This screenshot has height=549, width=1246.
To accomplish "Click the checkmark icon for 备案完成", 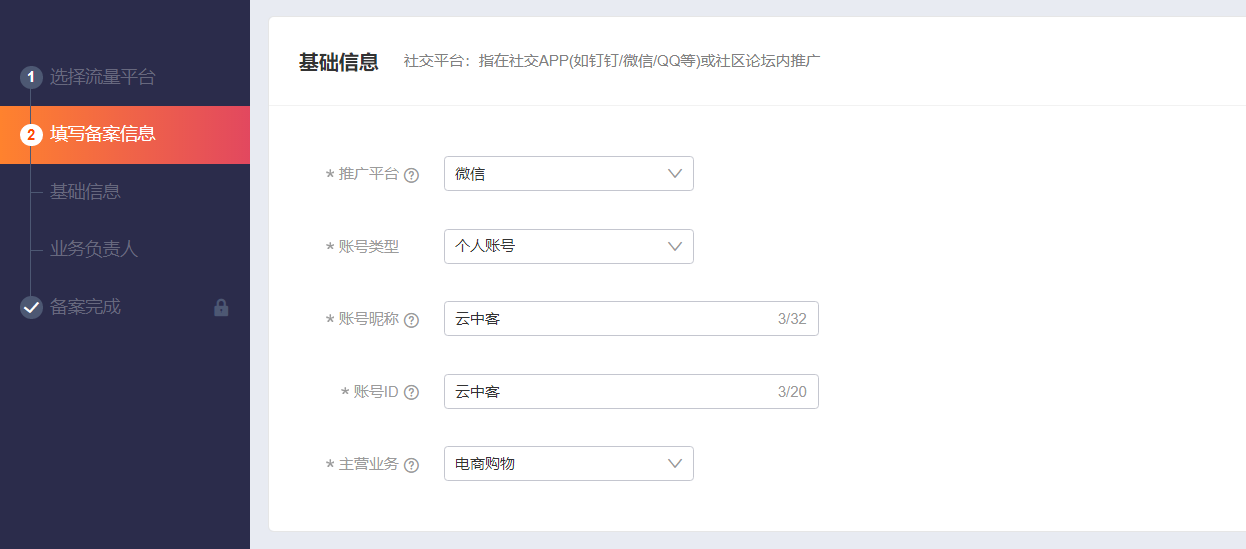I will 31,307.
